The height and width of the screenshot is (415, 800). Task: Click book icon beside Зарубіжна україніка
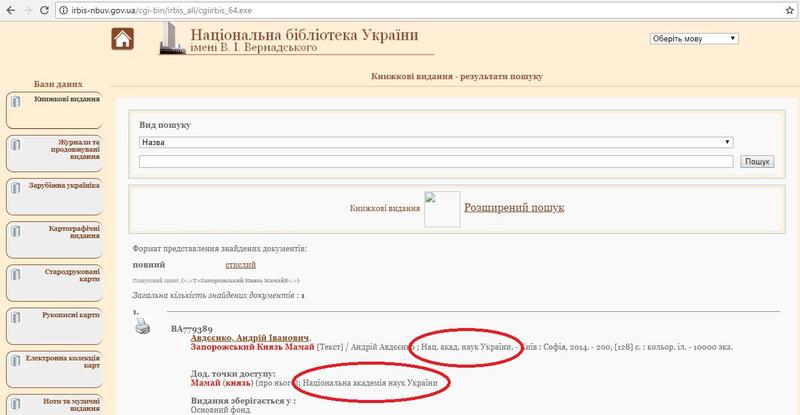16,188
